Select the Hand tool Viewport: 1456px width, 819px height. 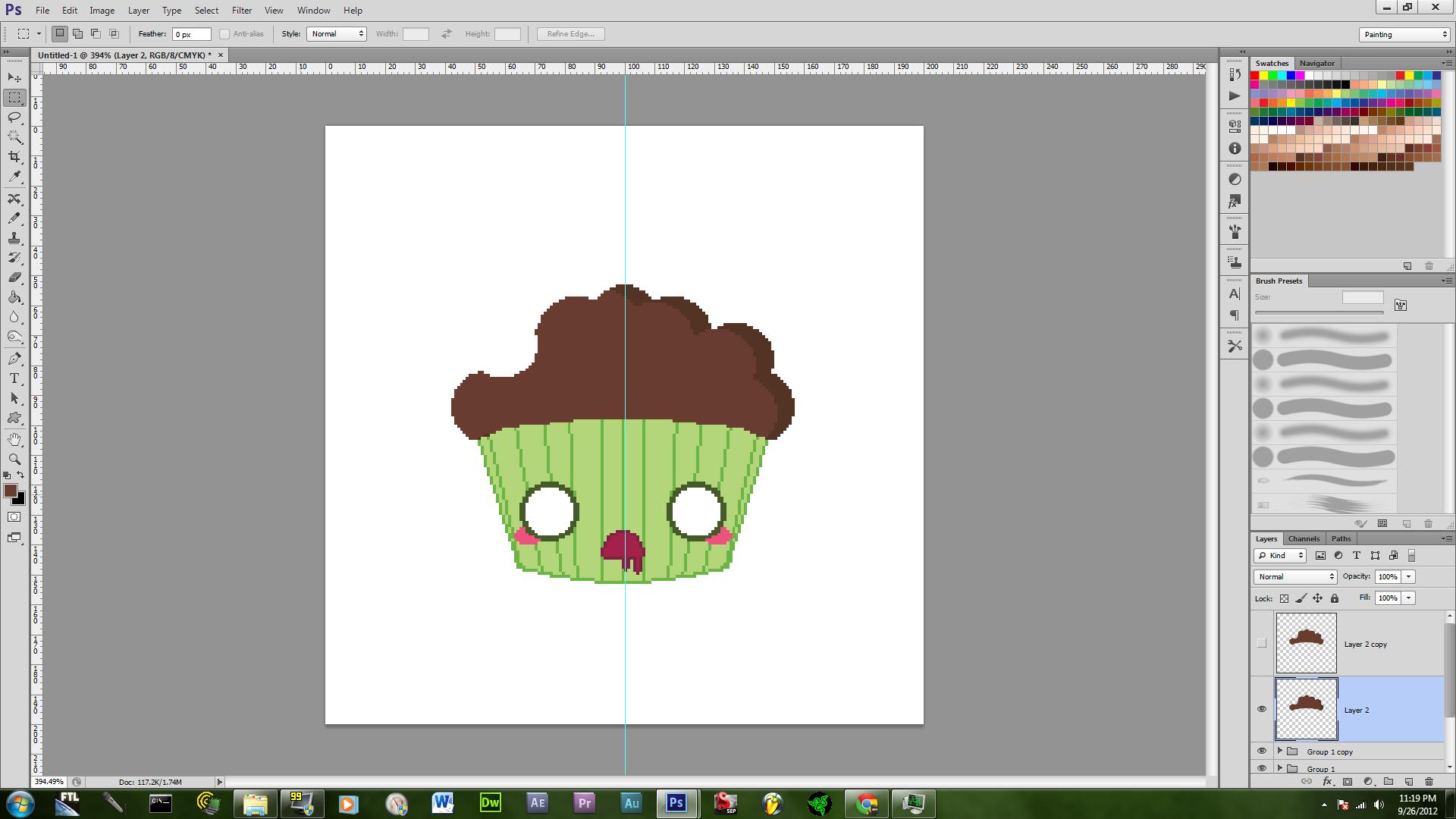point(14,440)
